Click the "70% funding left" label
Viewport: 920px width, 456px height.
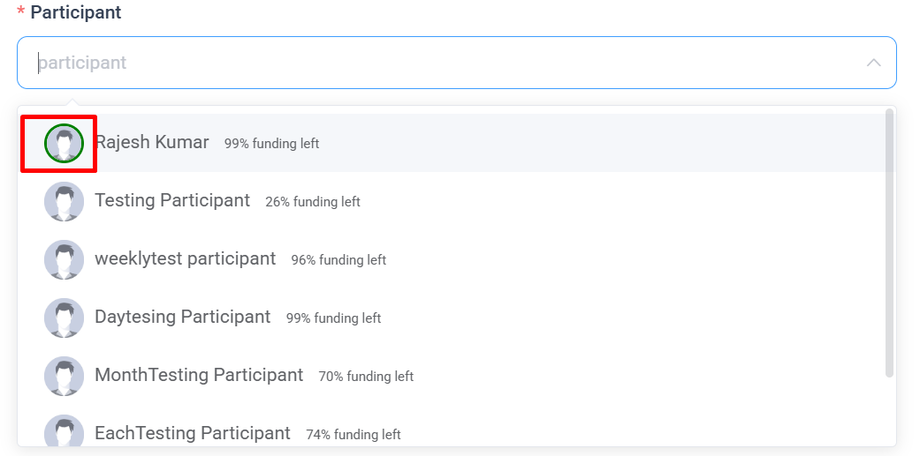365,377
